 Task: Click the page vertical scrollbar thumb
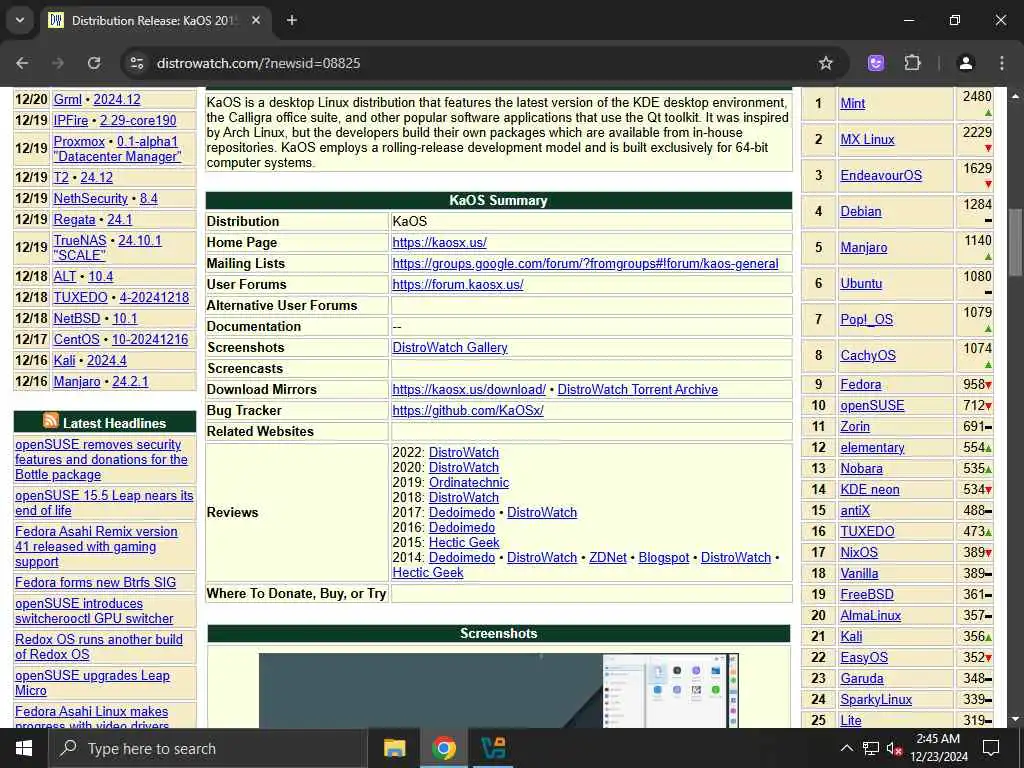[x=1014, y=242]
